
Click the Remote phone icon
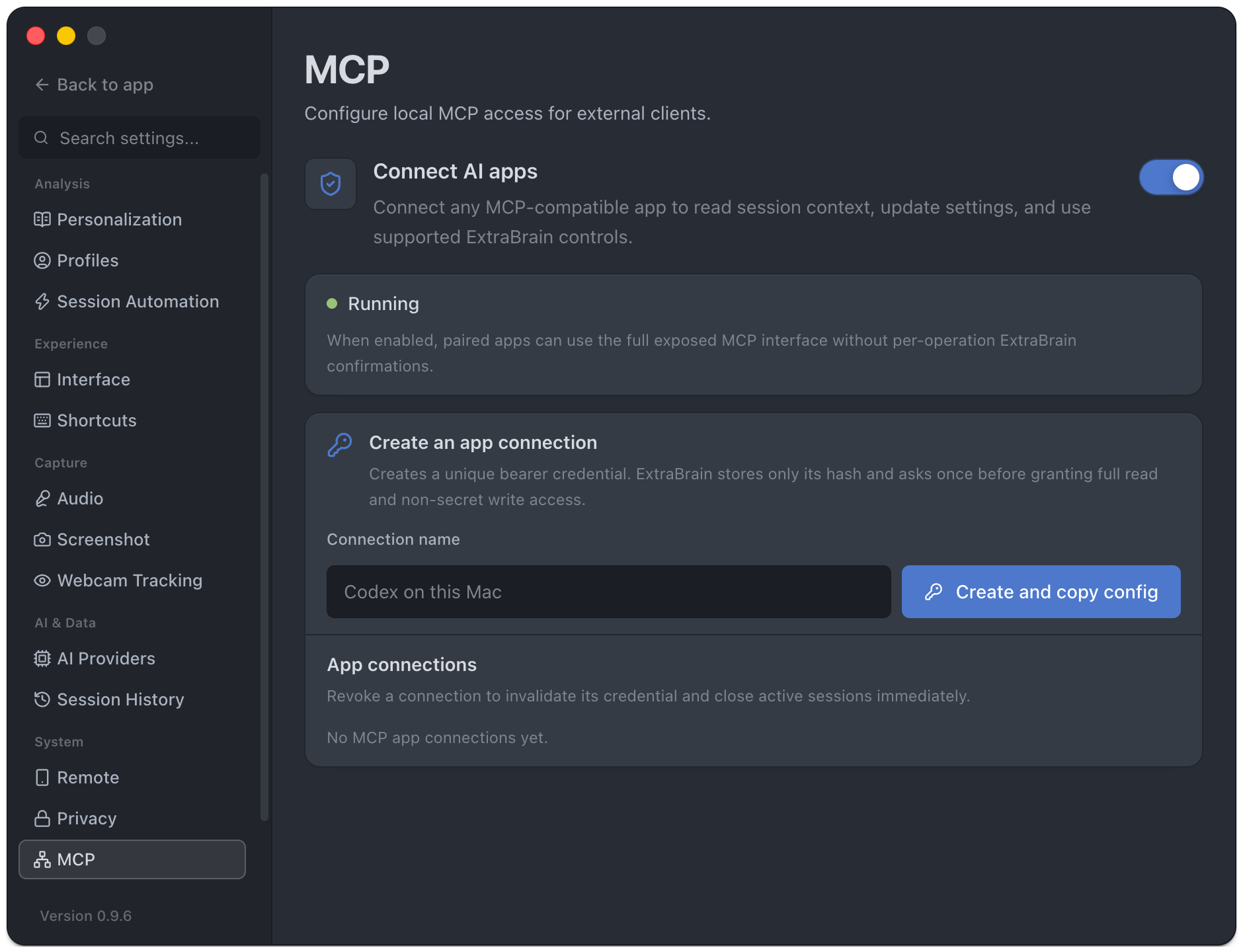tap(42, 777)
